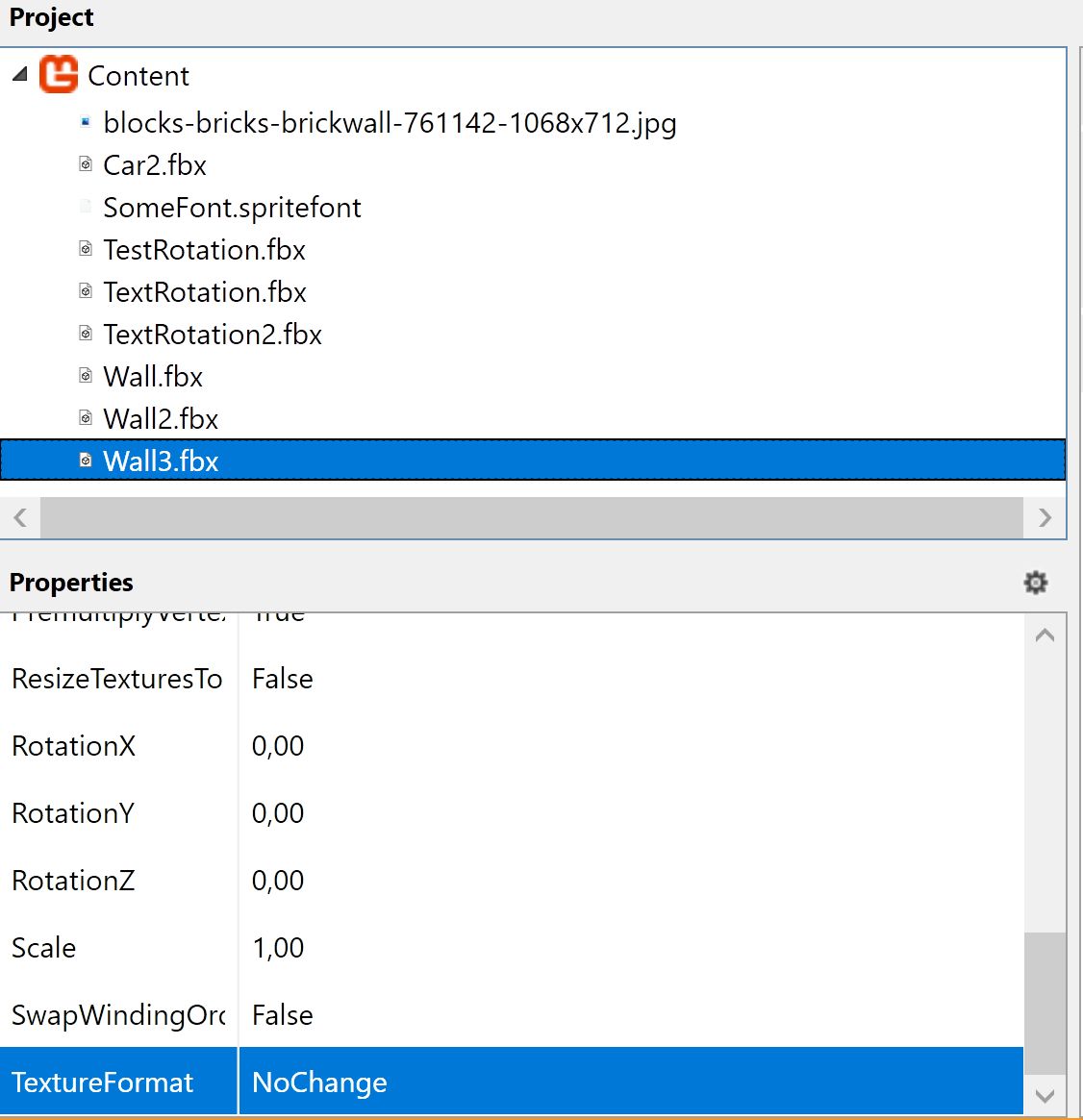Click the model icon next to Car2.fbx
Viewport: 1083px width, 1120px height.
85,165
